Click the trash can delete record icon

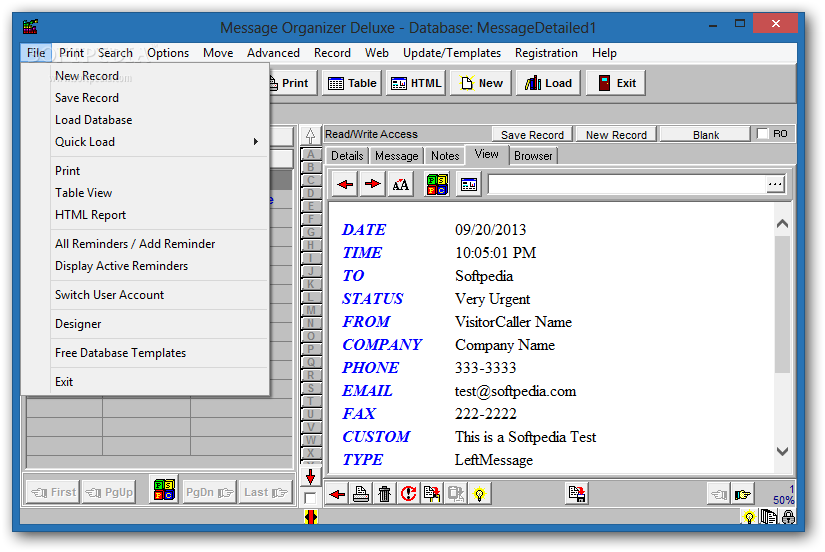pyautogui.click(x=385, y=494)
